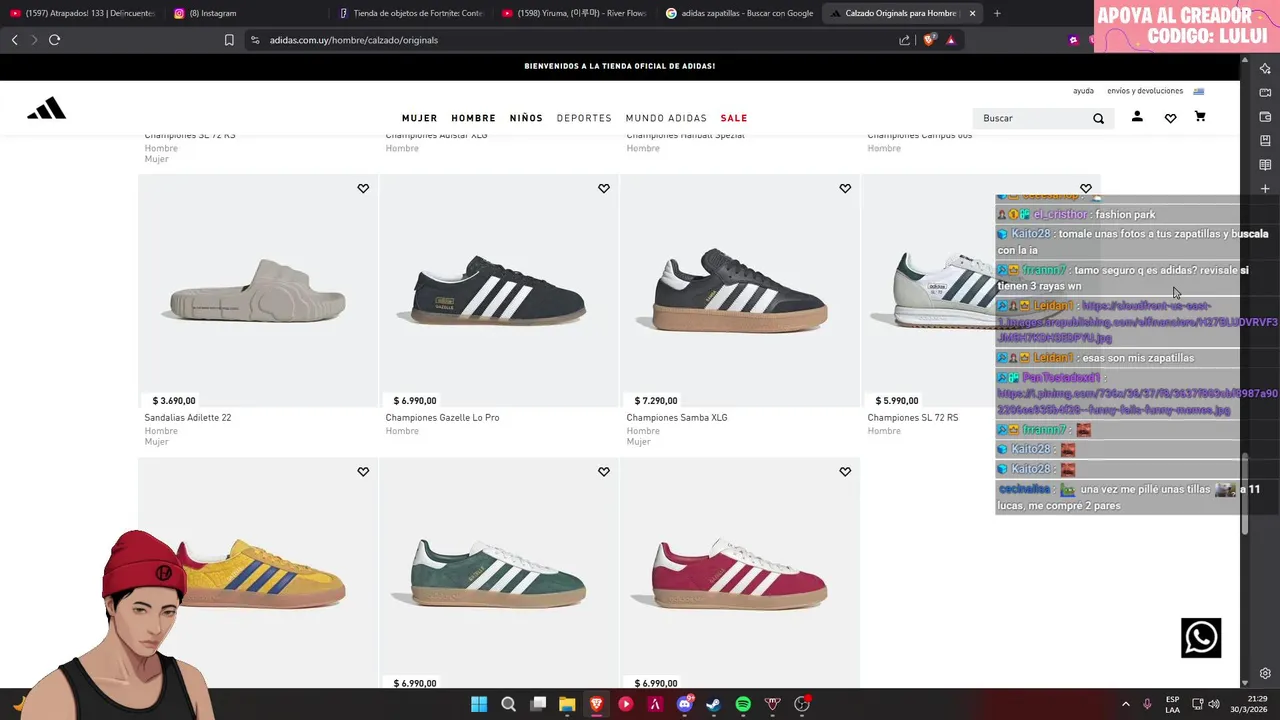This screenshot has width=1280, height=720.
Task: Click the adidas logo to go home
Action: coord(46,109)
